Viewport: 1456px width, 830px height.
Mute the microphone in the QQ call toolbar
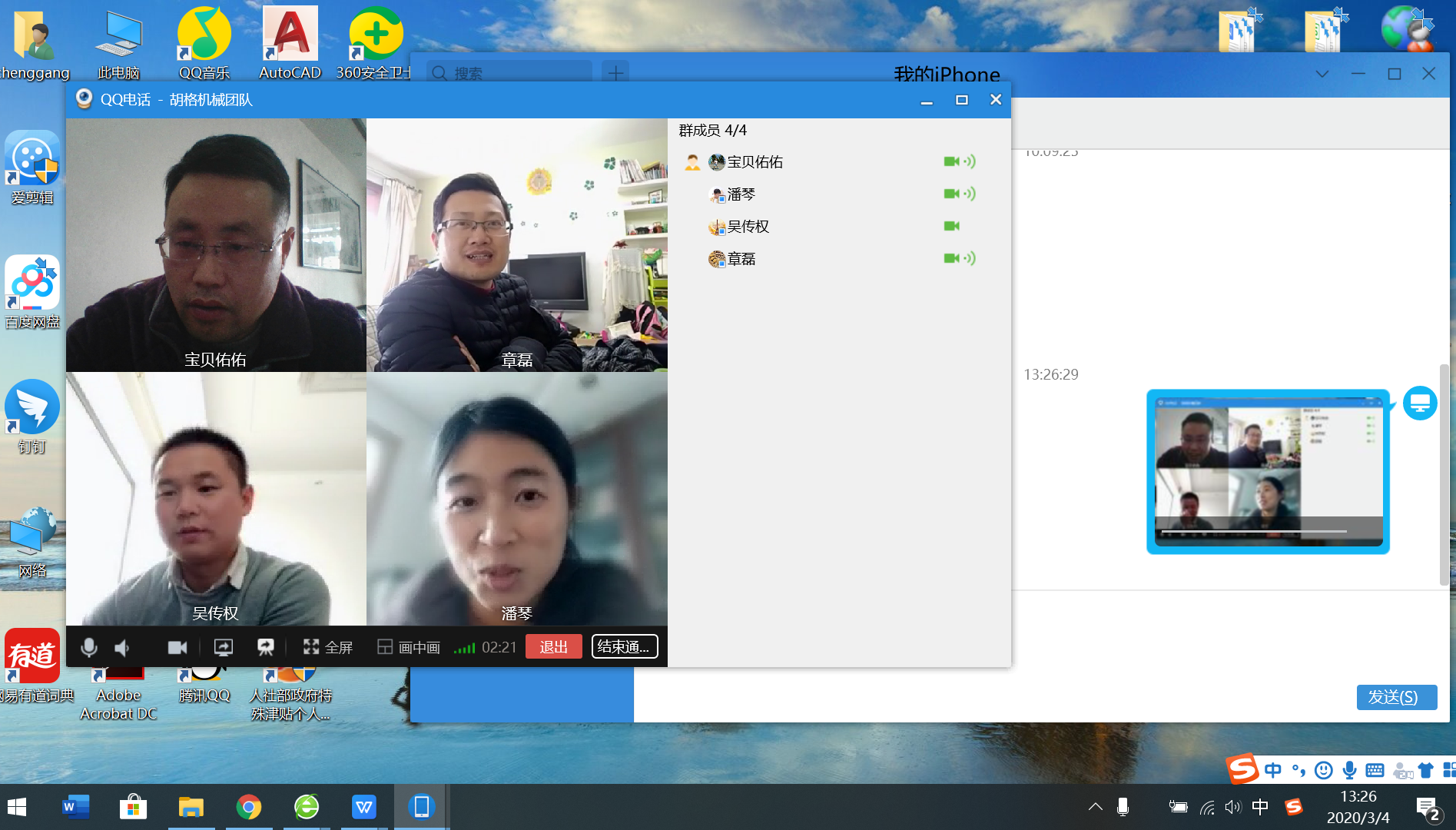(x=89, y=647)
